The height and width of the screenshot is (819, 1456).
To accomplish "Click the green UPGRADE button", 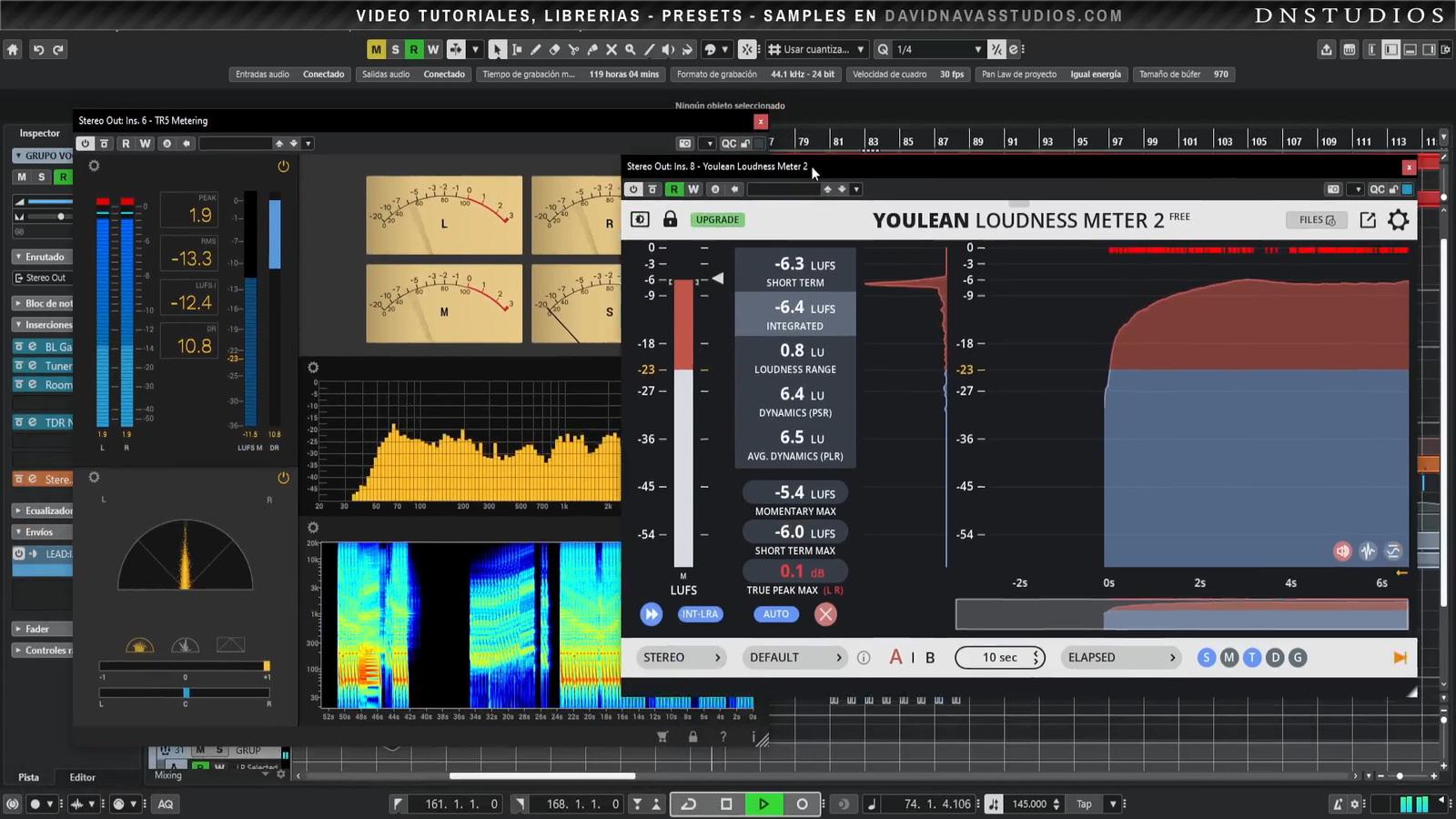I will click(717, 219).
